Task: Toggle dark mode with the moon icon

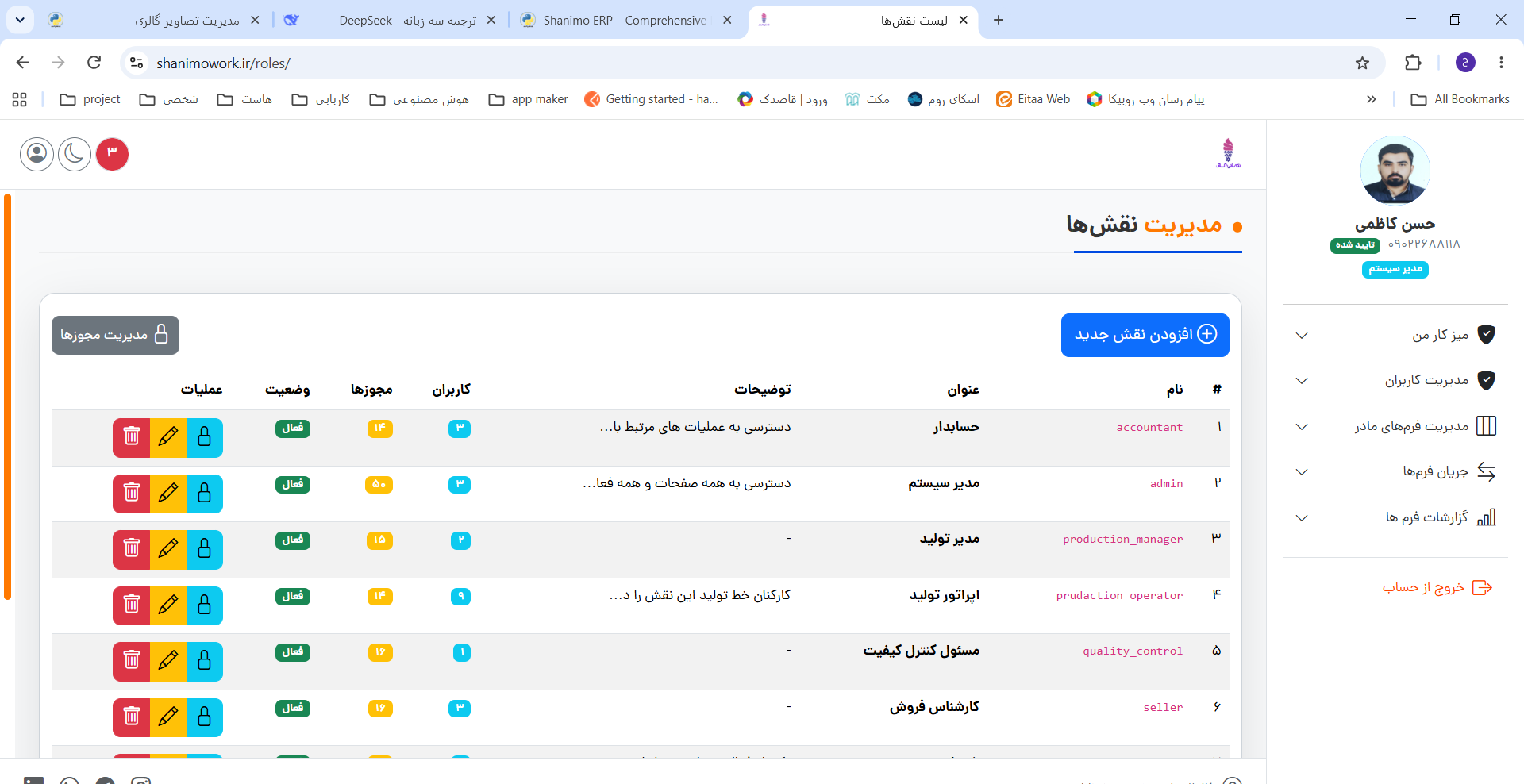Action: [75, 154]
